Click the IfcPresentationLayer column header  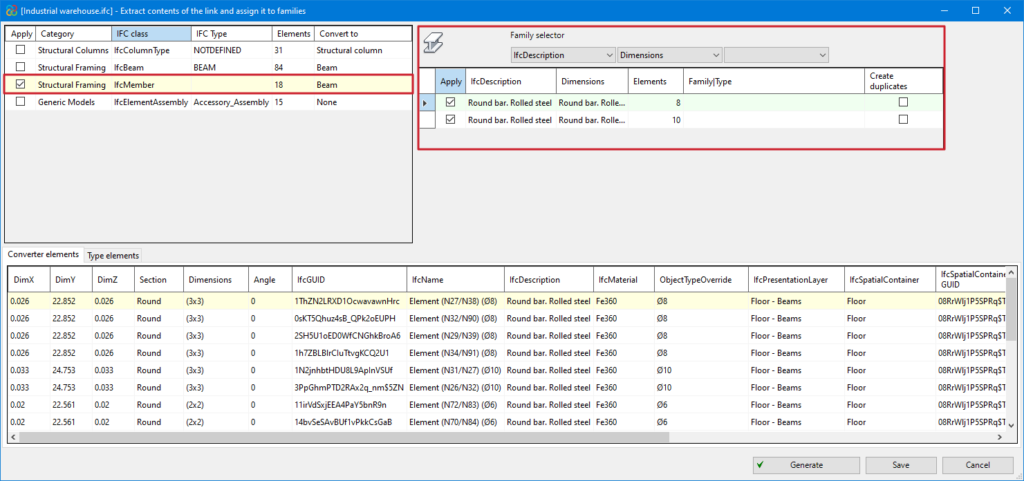(795, 280)
